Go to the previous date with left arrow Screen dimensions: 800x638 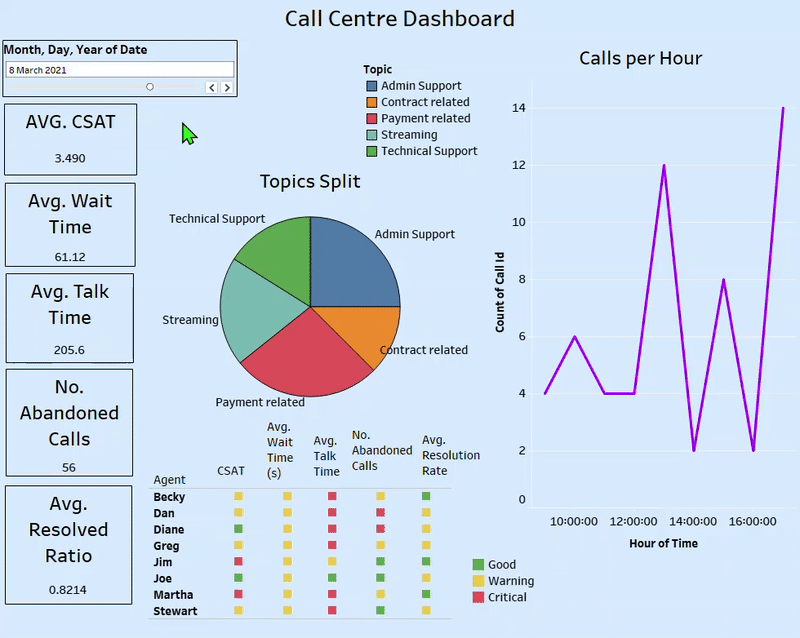212,87
